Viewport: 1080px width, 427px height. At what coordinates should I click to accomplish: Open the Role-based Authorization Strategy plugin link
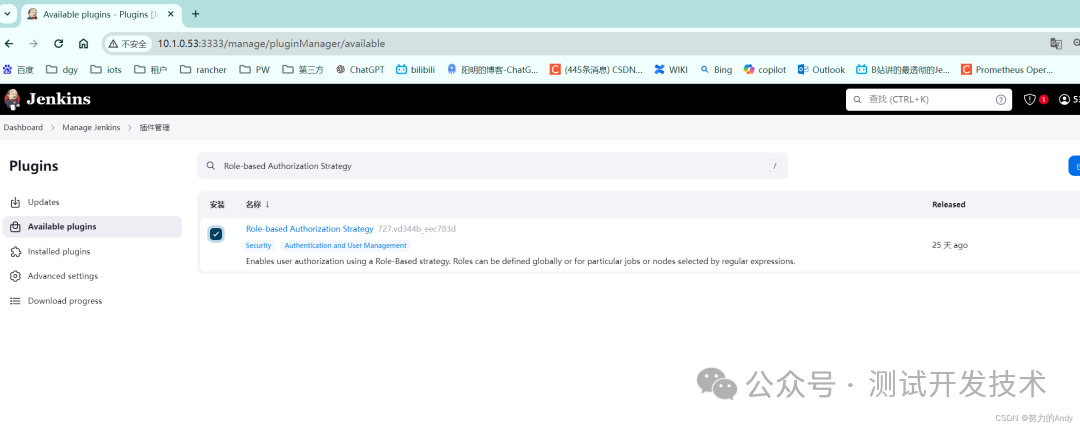point(309,229)
